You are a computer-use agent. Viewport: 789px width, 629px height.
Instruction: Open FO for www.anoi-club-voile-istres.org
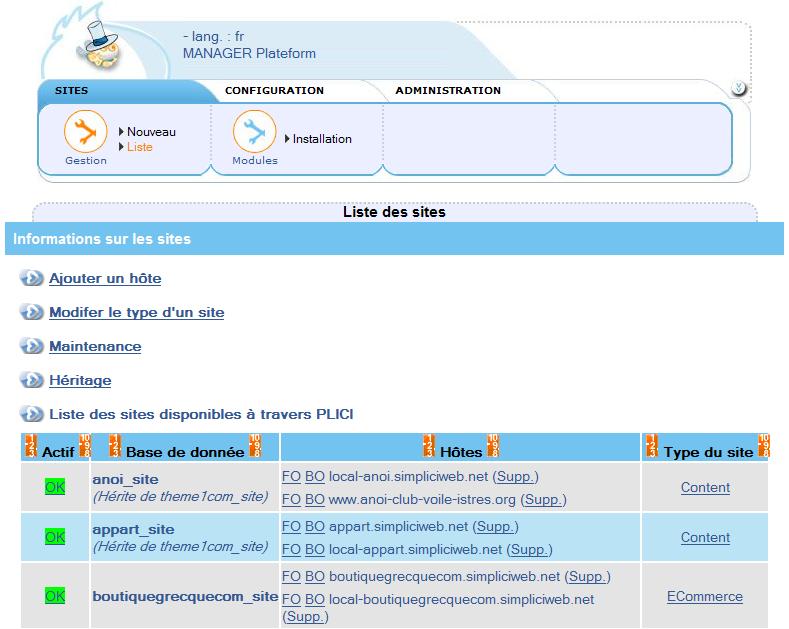pyautogui.click(x=291, y=500)
